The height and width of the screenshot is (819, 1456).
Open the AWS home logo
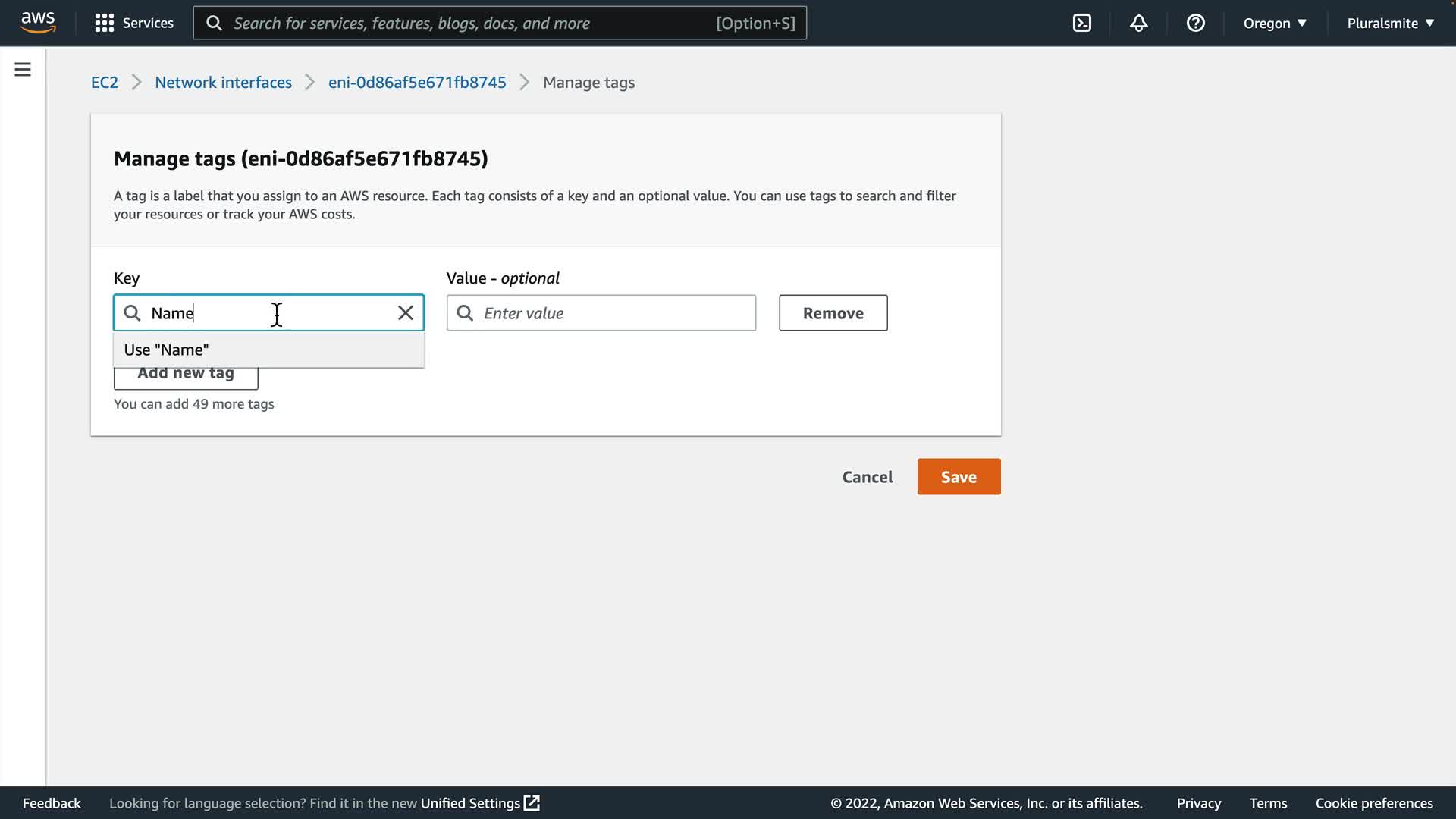[x=38, y=23]
